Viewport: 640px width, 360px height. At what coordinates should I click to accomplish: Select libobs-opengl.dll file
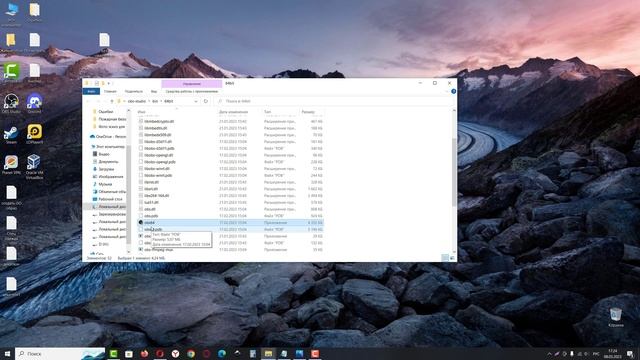coord(158,155)
